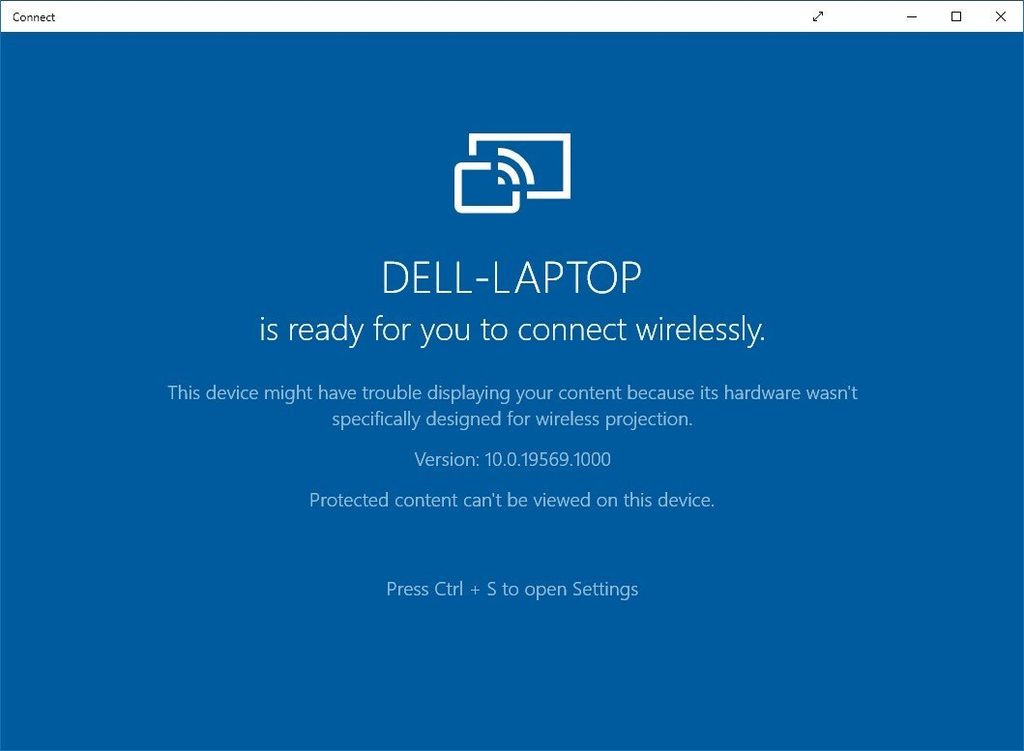The image size is (1024, 751).
Task: Enter full-screen mode with diagonal arrows icon
Action: pyautogui.click(x=818, y=16)
